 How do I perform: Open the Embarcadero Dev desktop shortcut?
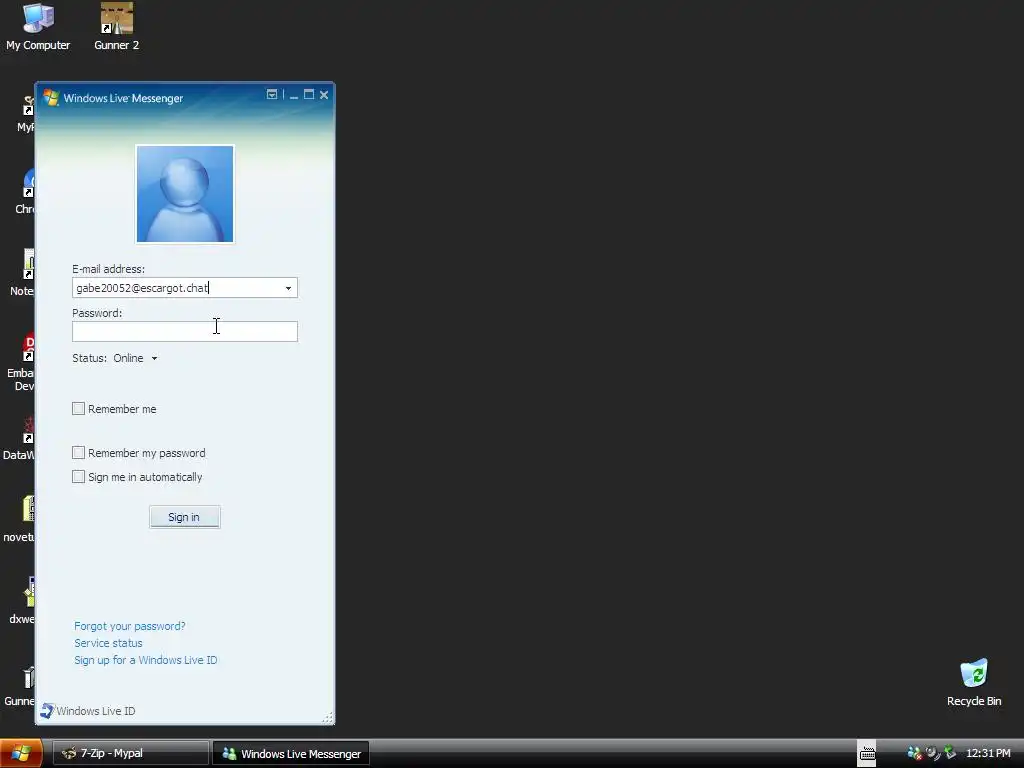tap(21, 362)
